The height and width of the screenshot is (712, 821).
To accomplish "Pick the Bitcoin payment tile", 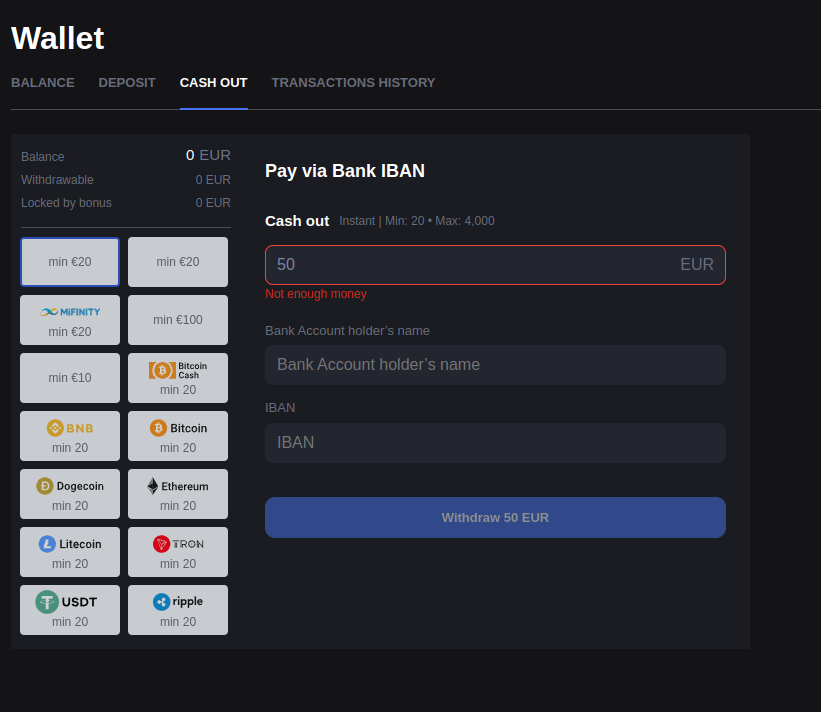I will pyautogui.click(x=178, y=436).
